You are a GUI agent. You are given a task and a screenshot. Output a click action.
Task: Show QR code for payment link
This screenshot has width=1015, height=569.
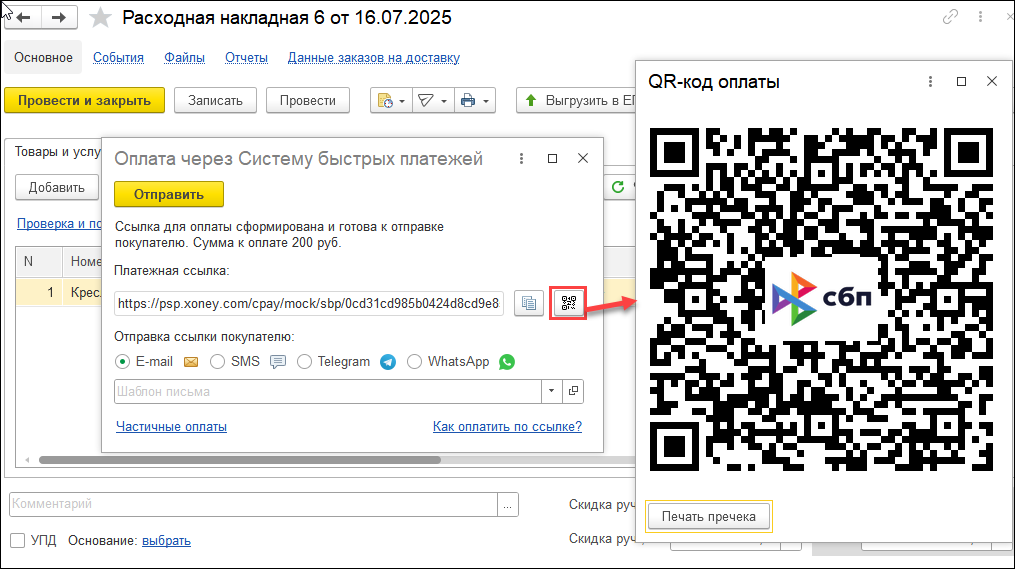pos(568,303)
